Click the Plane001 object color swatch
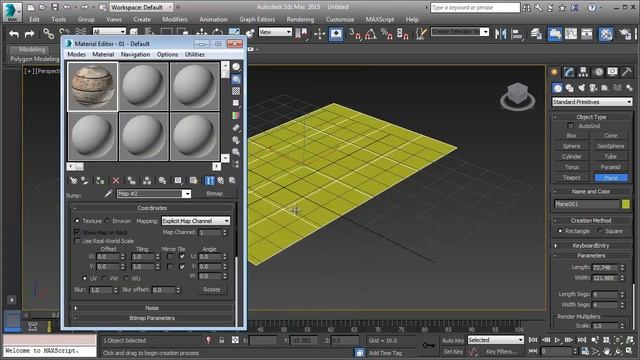The width and height of the screenshot is (640, 360). tap(626, 204)
